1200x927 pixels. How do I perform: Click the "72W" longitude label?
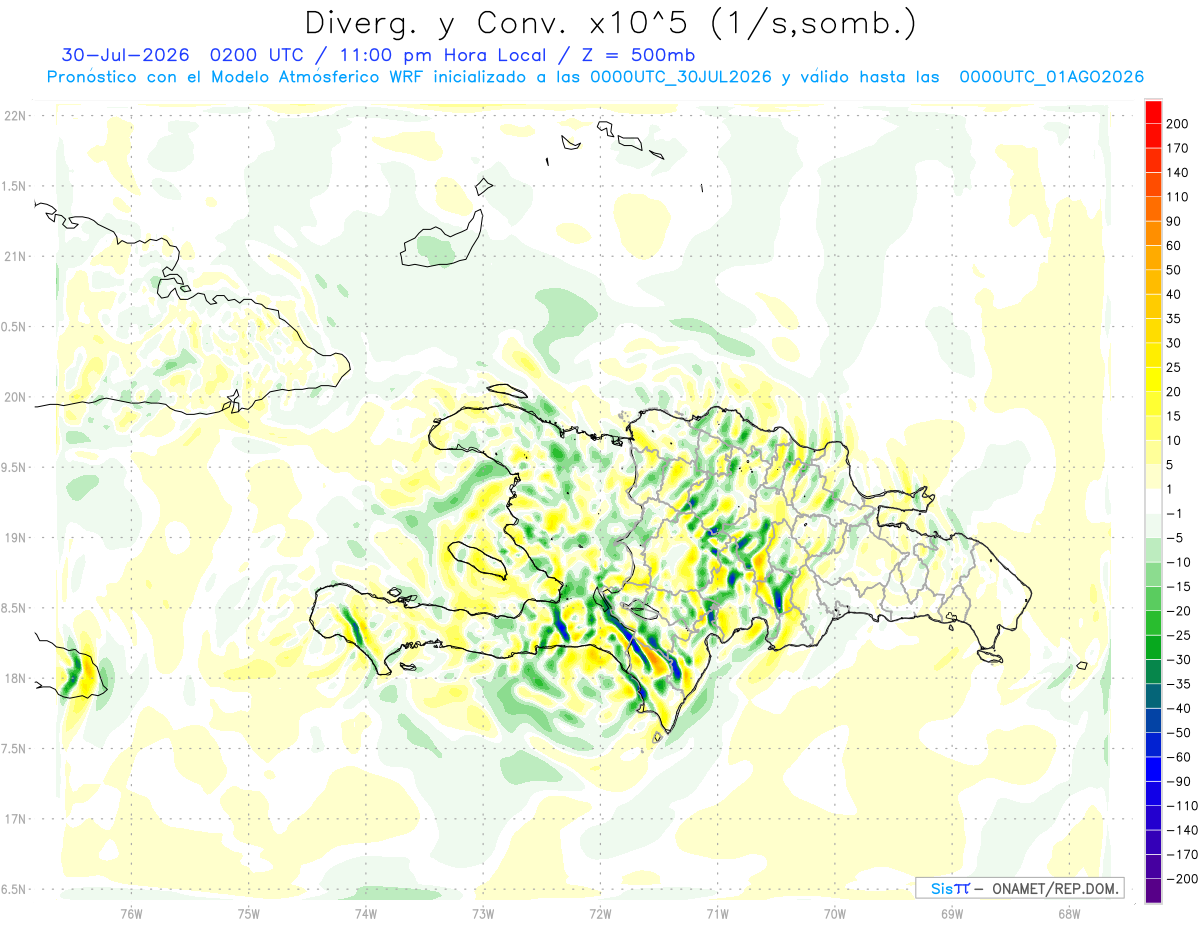(x=600, y=913)
